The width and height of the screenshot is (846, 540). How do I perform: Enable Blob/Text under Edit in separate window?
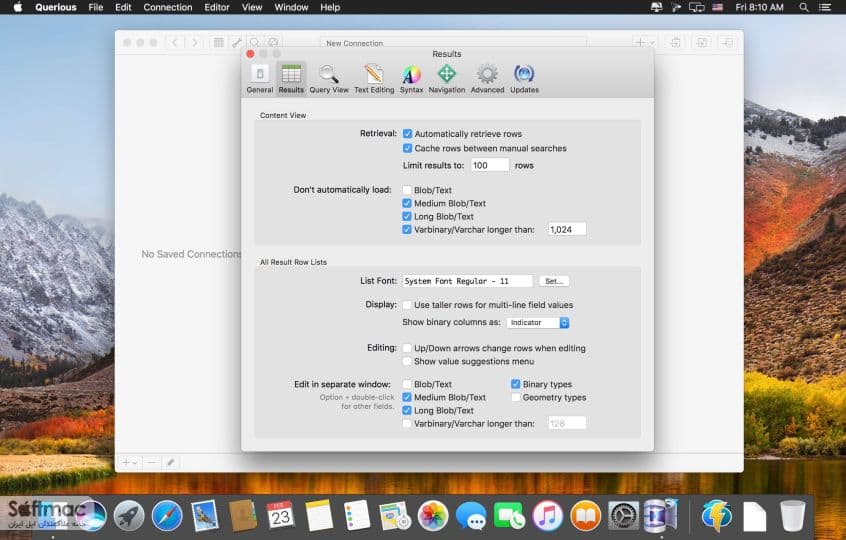(407, 384)
